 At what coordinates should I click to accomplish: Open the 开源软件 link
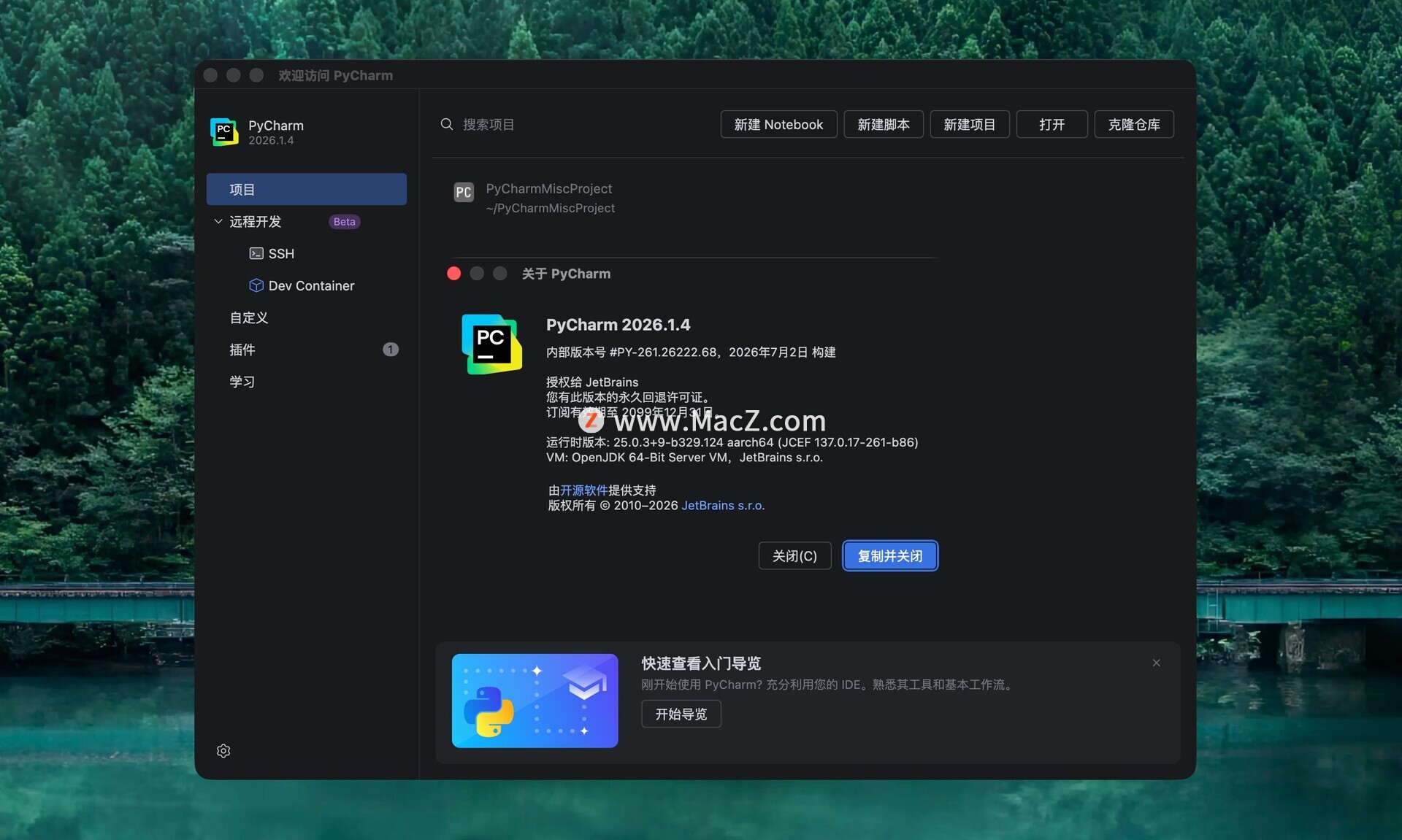584,490
